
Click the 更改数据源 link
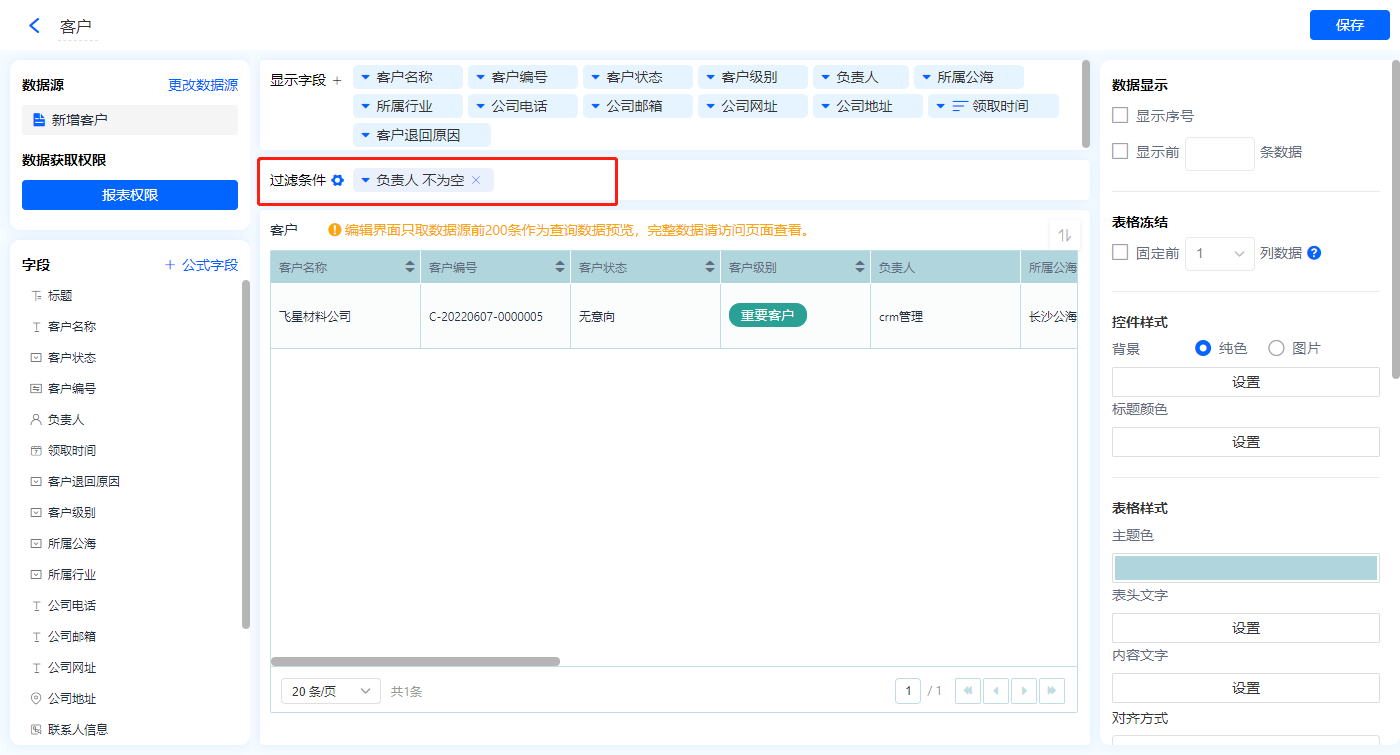click(x=203, y=86)
